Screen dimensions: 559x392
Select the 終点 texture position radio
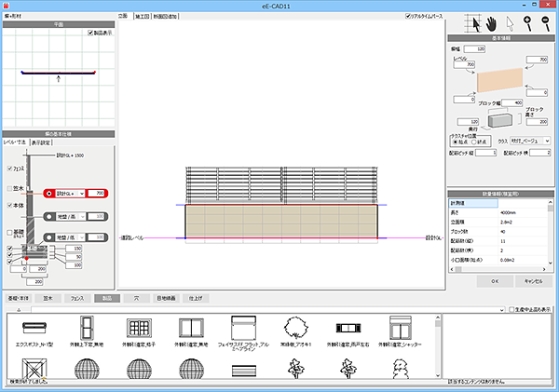click(x=474, y=142)
